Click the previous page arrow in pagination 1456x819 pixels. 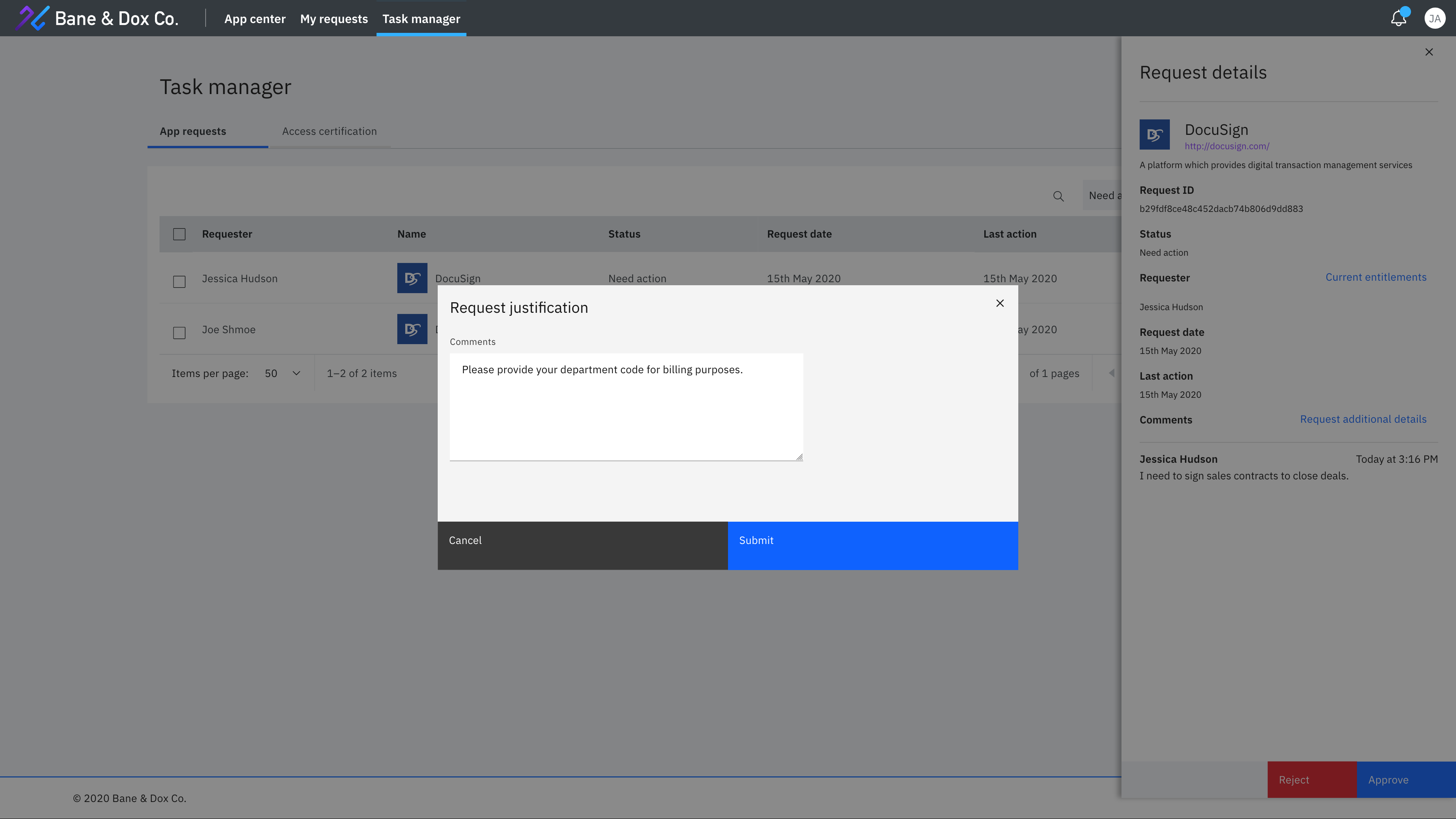pos(1111,373)
